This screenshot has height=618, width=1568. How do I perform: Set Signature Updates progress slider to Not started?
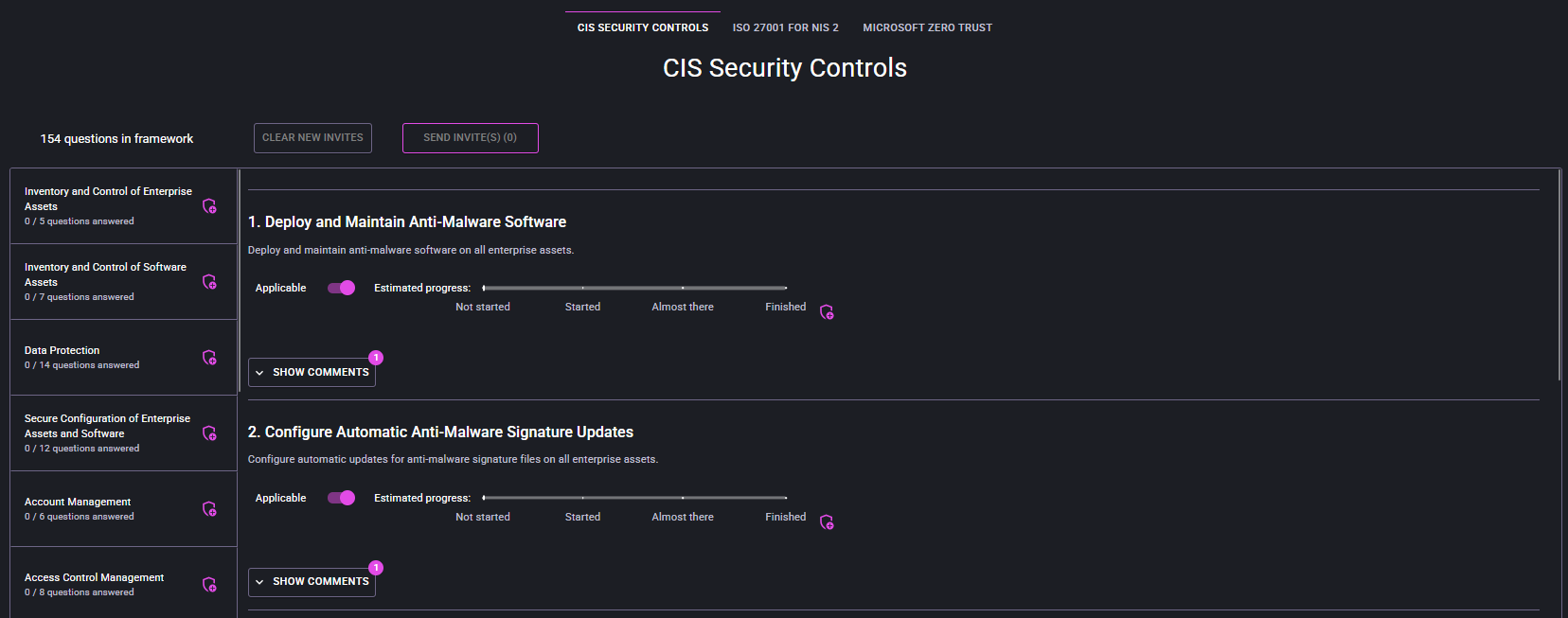(x=483, y=498)
